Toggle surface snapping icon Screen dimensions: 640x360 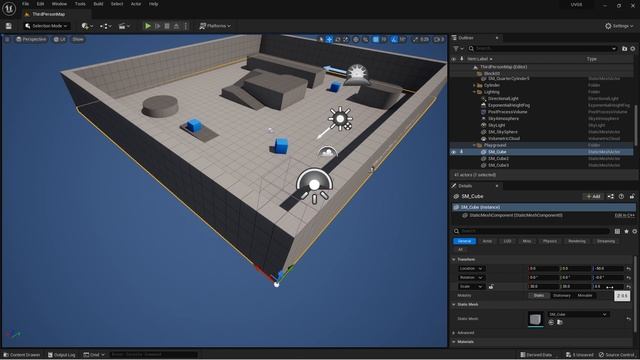point(365,39)
